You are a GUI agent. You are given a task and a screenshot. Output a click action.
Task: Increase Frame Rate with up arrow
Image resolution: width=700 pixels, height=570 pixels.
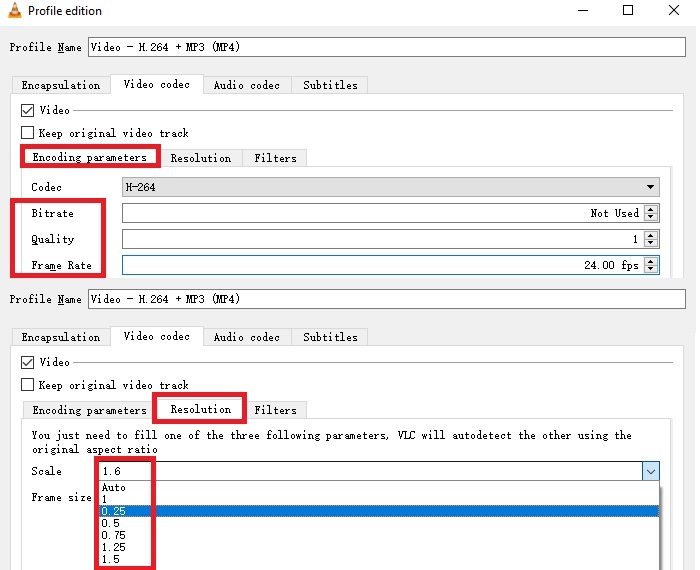651,261
